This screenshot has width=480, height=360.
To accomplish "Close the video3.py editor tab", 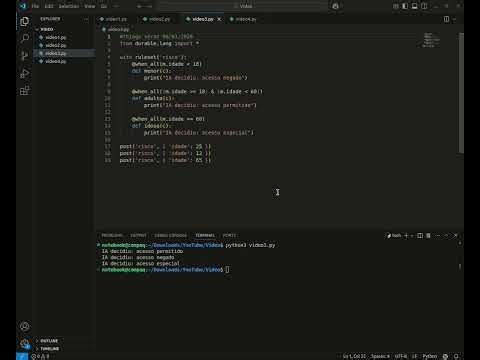I will (x=219, y=19).
